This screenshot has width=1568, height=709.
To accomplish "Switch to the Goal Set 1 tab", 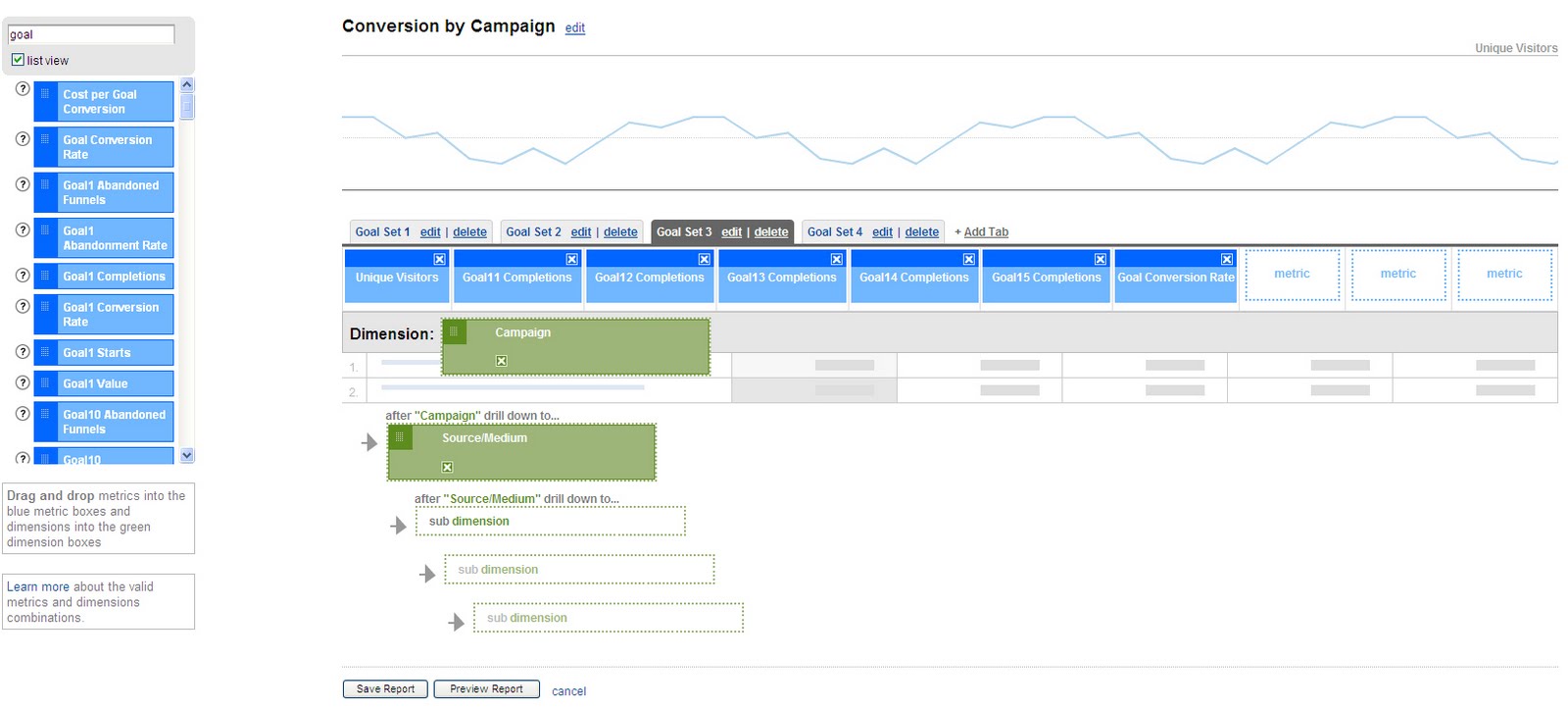I will coord(382,232).
